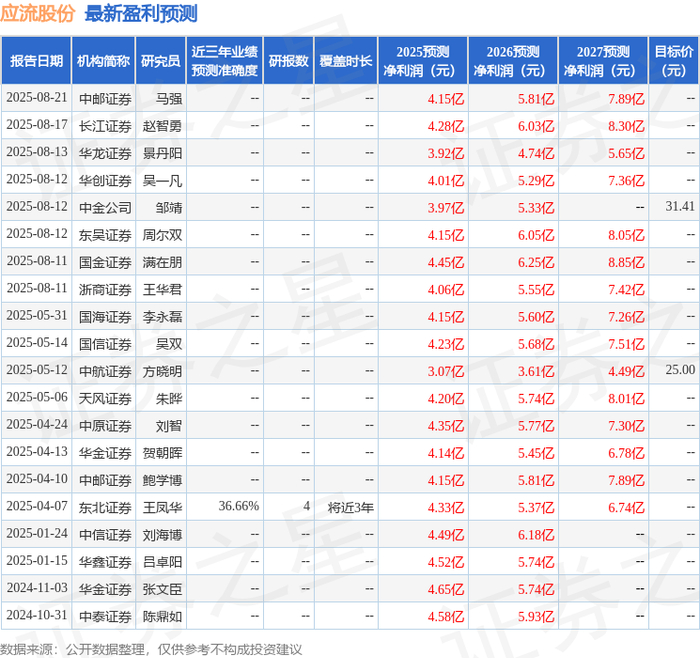Select the 国金证券 institution cell

click(x=105, y=262)
